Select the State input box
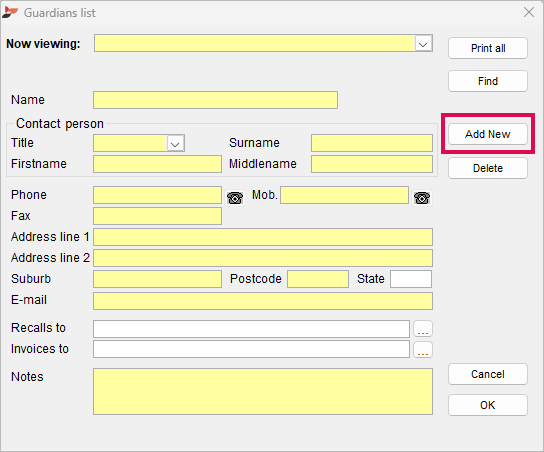 (x=411, y=279)
